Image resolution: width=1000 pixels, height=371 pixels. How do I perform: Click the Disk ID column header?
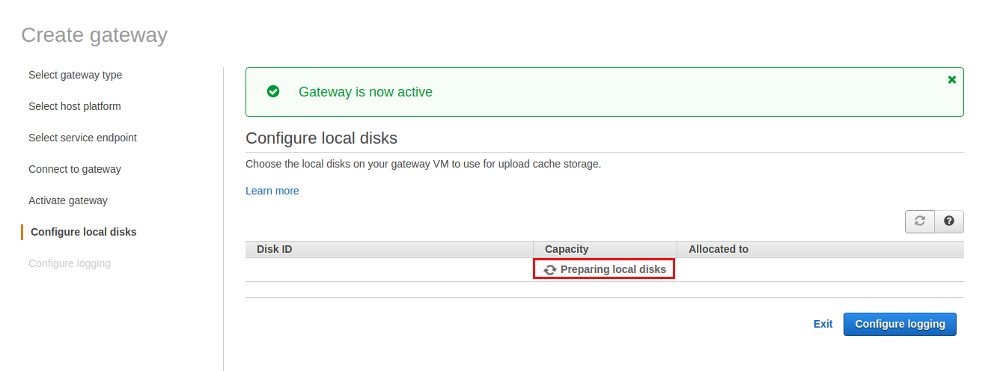274,249
